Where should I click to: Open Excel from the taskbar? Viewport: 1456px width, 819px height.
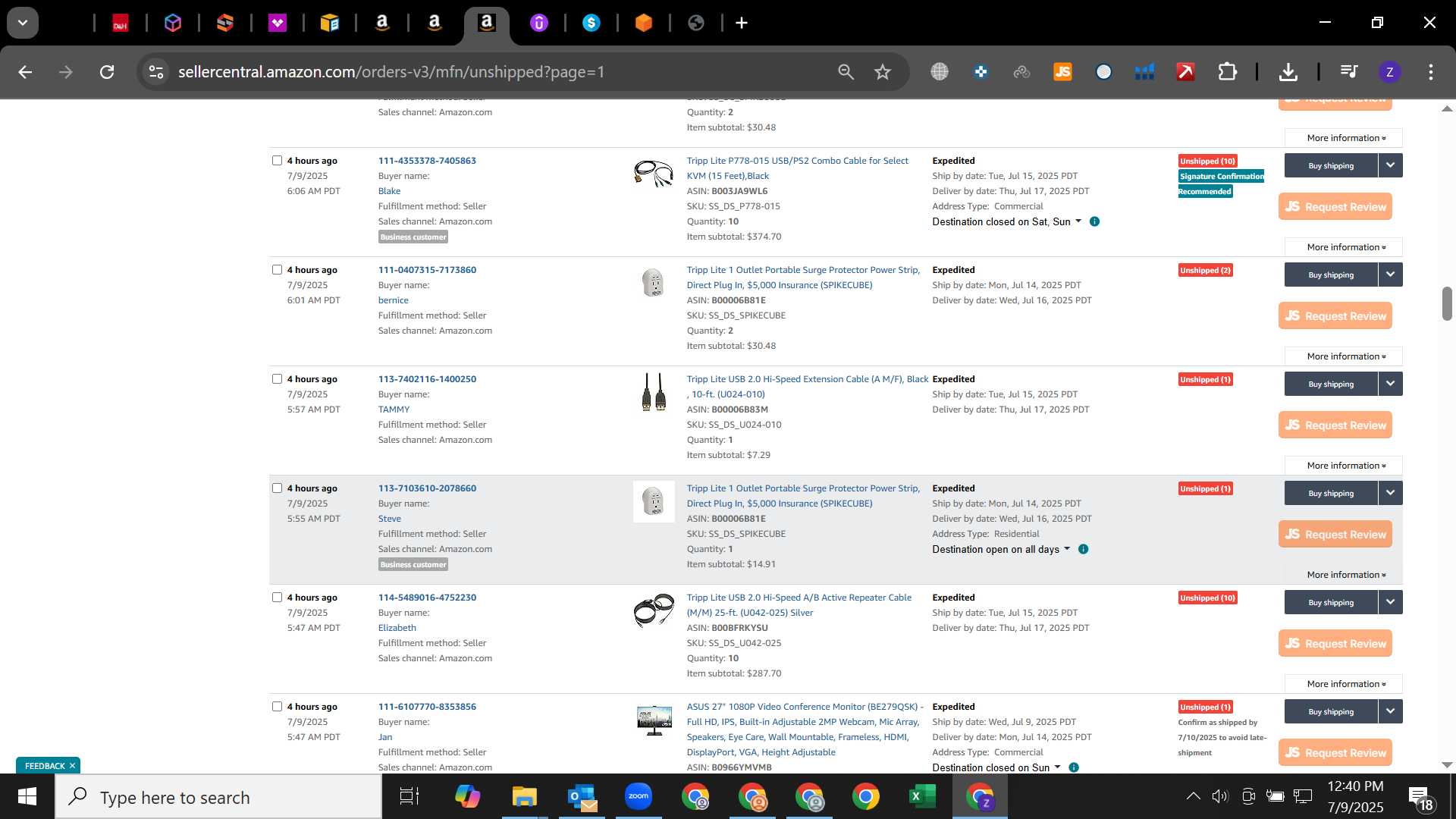tap(922, 797)
